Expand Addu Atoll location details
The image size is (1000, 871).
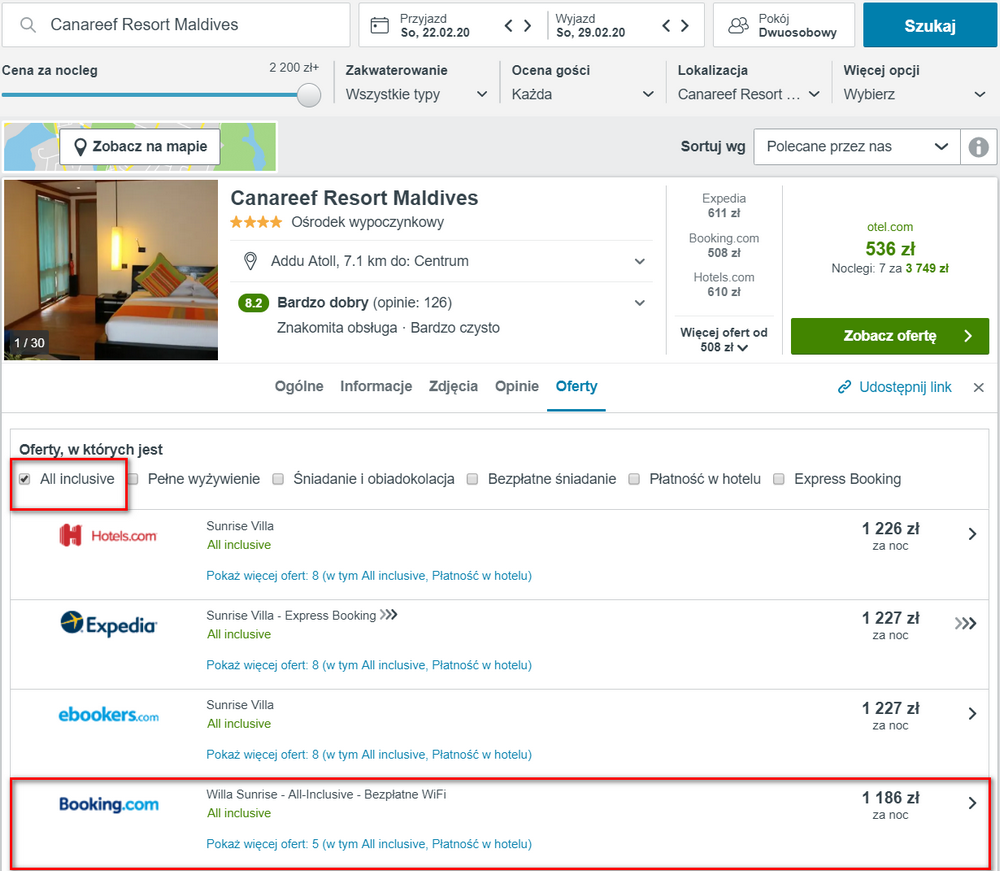tap(640, 261)
